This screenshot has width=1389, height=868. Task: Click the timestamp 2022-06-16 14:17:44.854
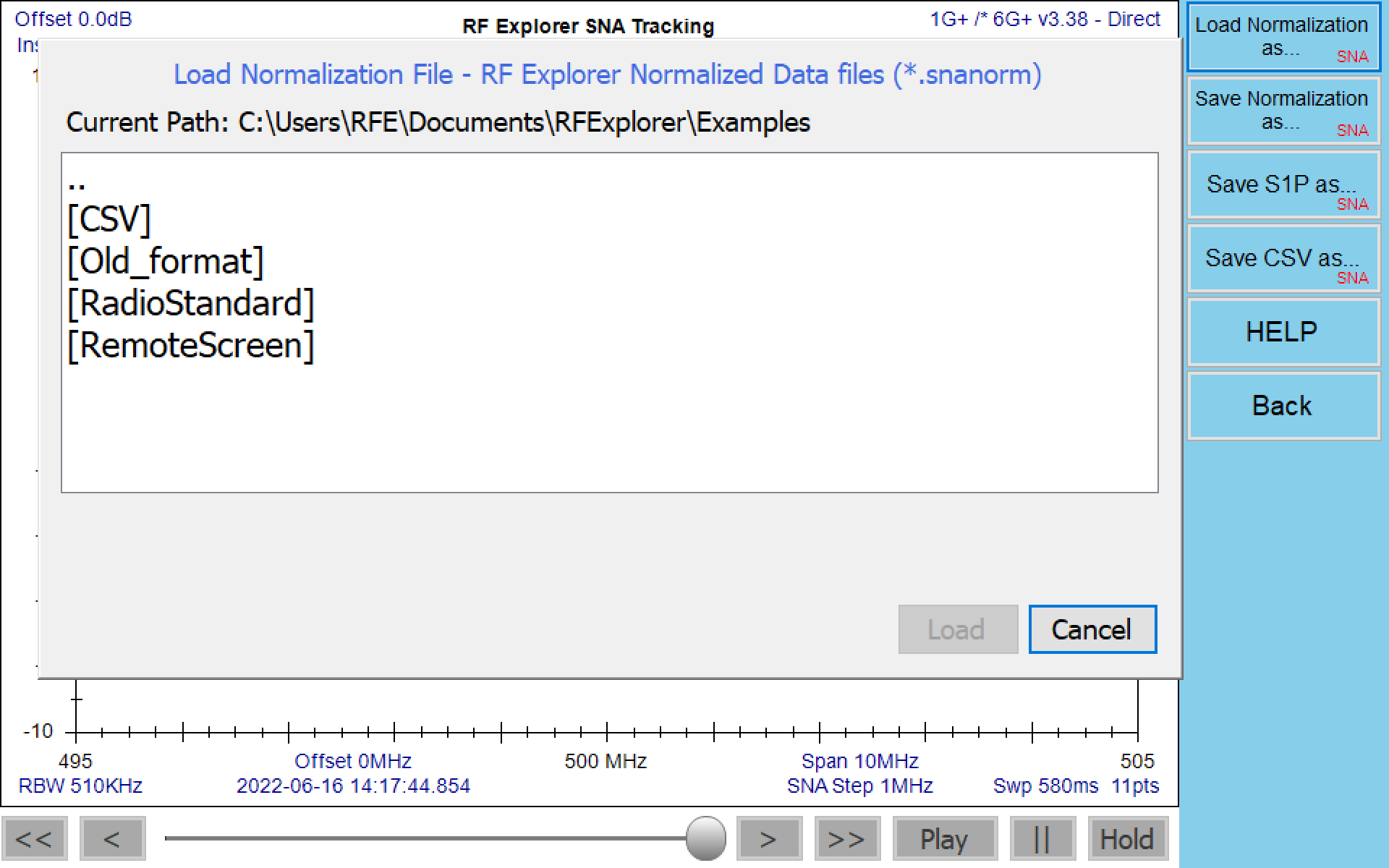coord(353,786)
